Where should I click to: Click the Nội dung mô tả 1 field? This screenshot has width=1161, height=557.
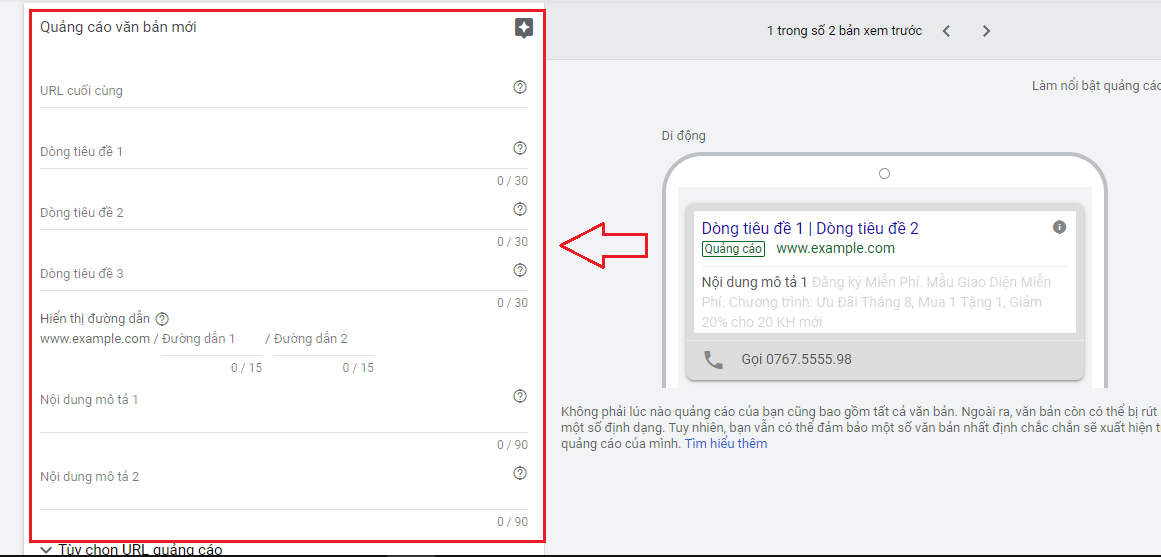pos(270,401)
